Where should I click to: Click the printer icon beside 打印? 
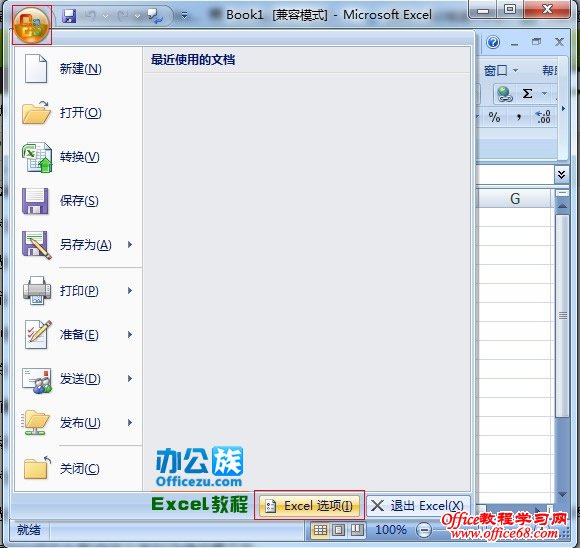pos(37,291)
